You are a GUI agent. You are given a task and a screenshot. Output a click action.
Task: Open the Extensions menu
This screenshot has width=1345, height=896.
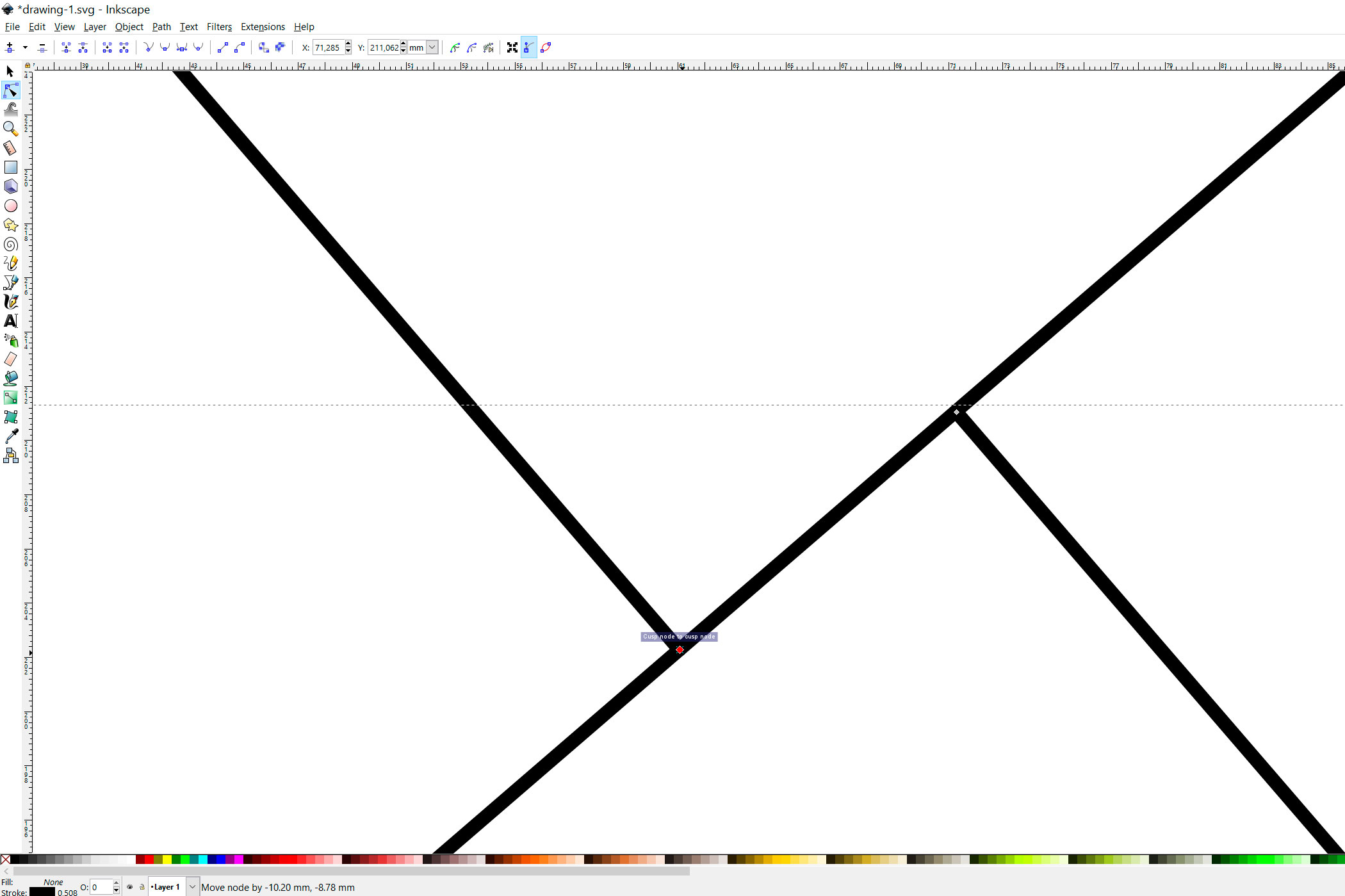pyautogui.click(x=263, y=27)
